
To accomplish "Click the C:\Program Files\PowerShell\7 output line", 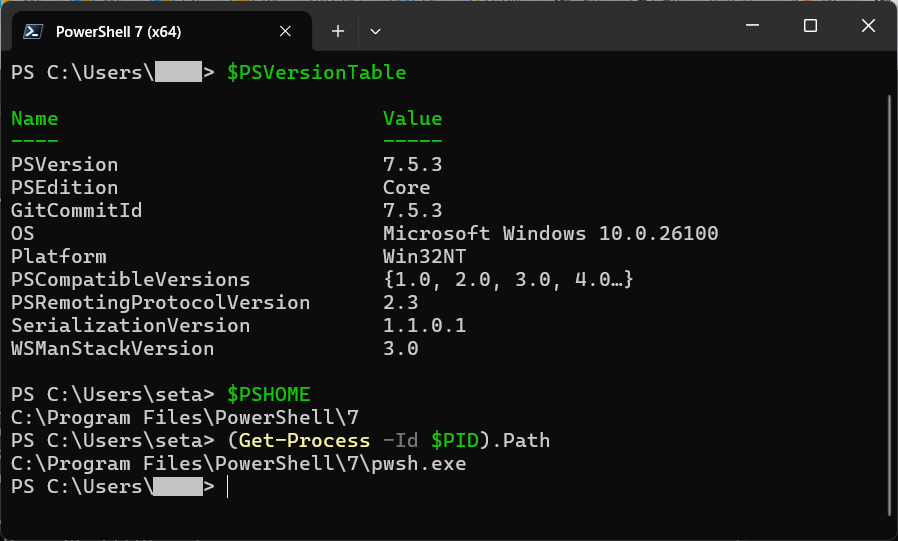I will [x=185, y=418].
